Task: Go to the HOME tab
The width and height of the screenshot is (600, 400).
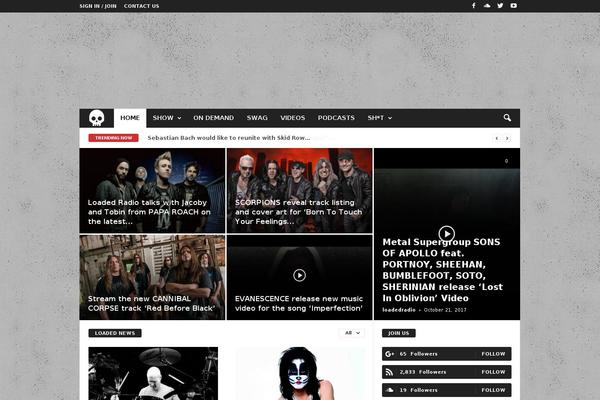Action: click(x=130, y=118)
